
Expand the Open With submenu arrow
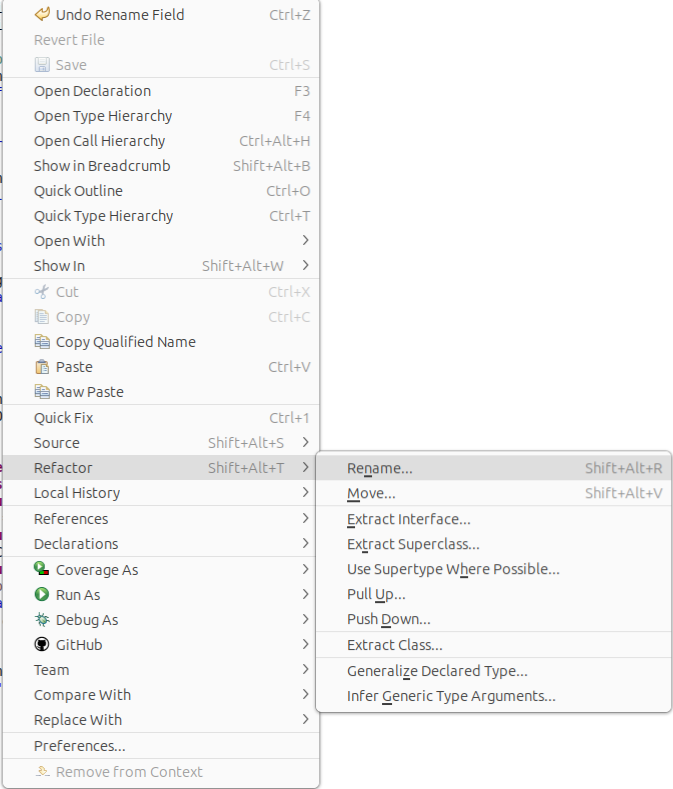tap(305, 241)
